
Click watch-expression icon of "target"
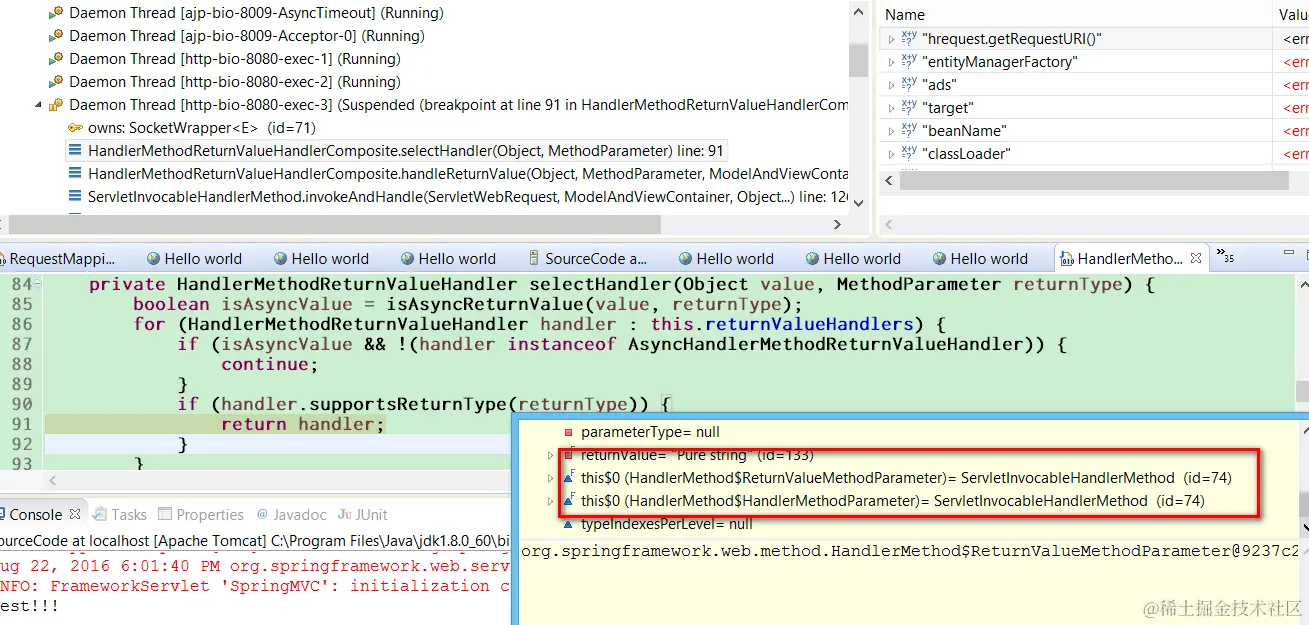coord(908,107)
